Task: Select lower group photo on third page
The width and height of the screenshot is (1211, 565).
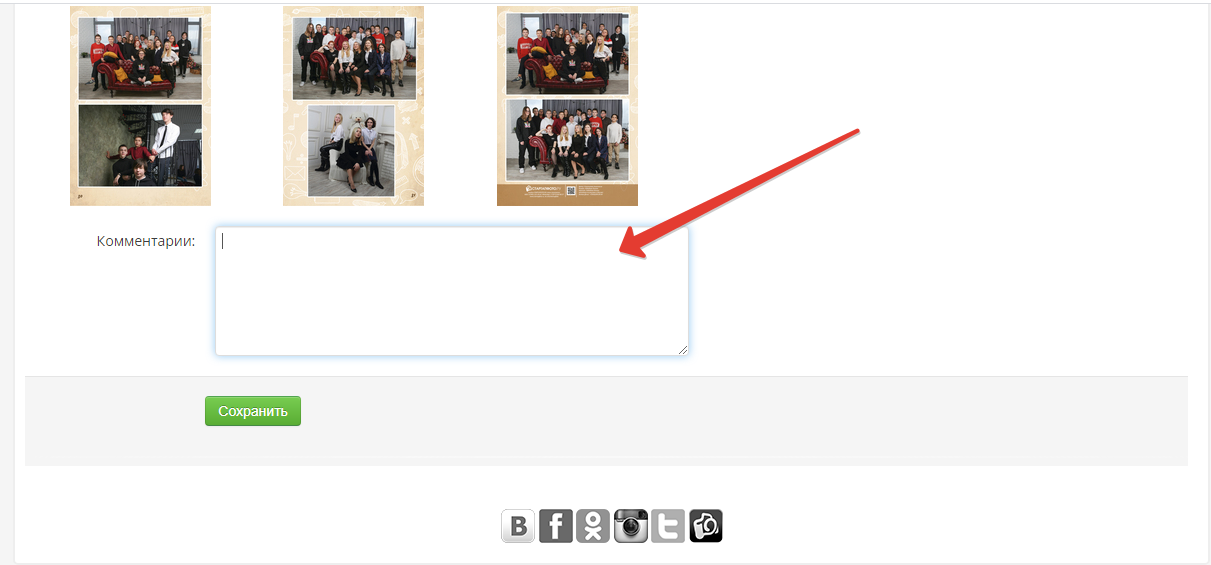Action: click(567, 139)
